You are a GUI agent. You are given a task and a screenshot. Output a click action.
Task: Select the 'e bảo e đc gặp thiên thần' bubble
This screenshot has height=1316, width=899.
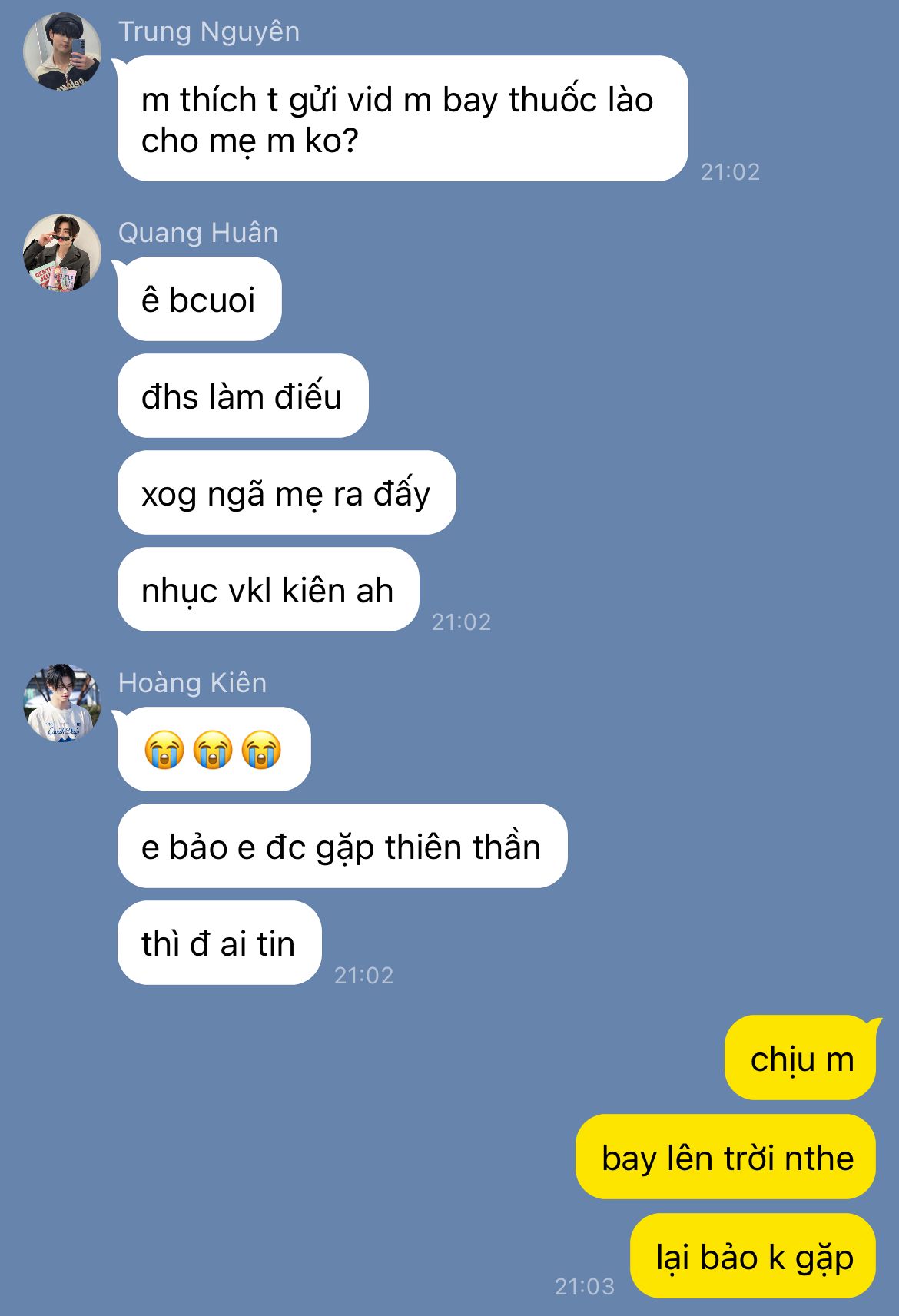tap(342, 846)
